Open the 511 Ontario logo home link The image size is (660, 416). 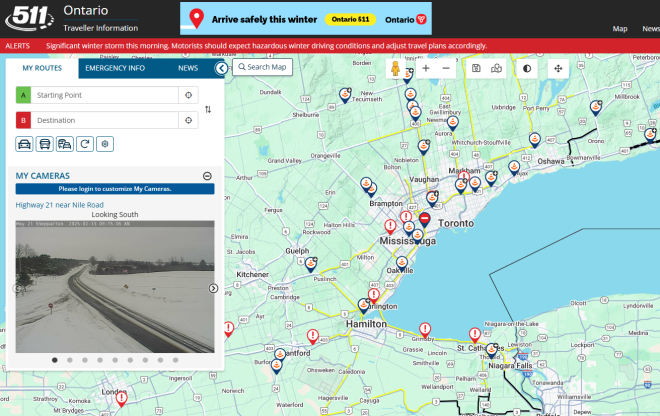pyautogui.click(x=29, y=18)
